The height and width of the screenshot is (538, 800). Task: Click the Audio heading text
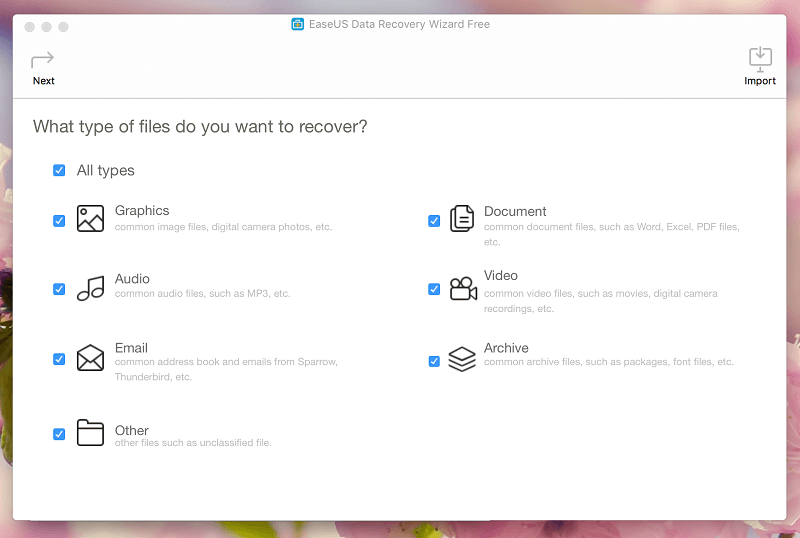click(x=132, y=279)
